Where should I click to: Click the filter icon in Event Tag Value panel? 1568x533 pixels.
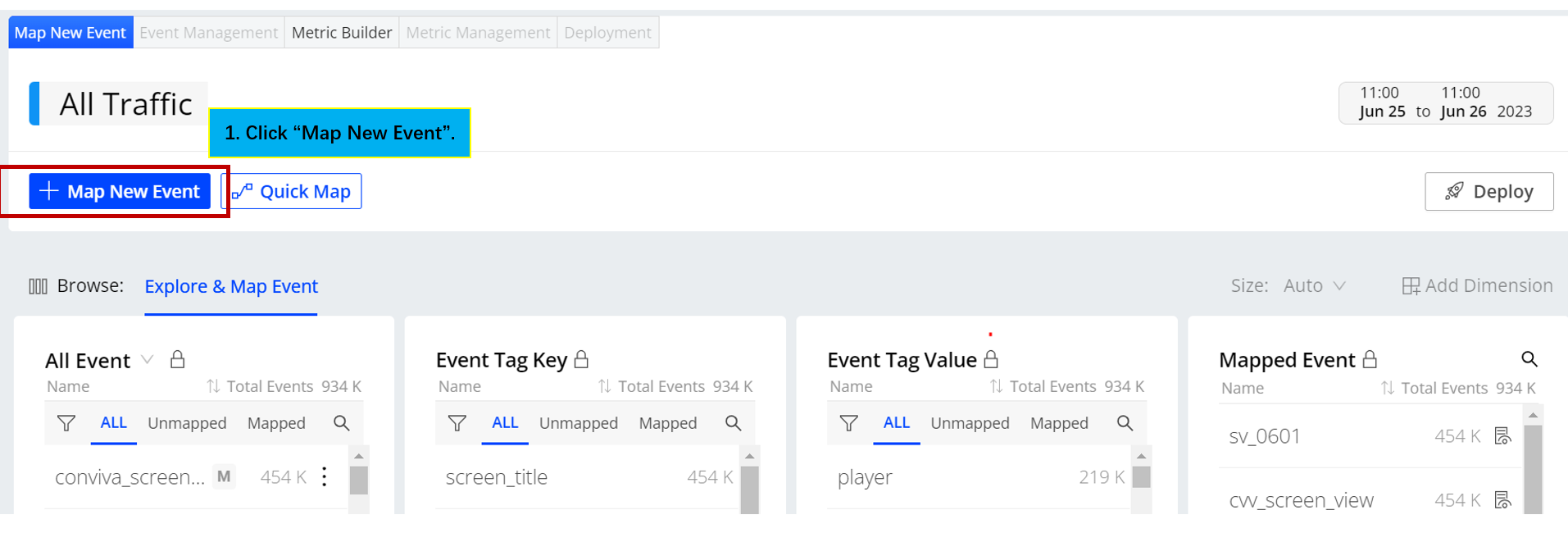point(849,423)
